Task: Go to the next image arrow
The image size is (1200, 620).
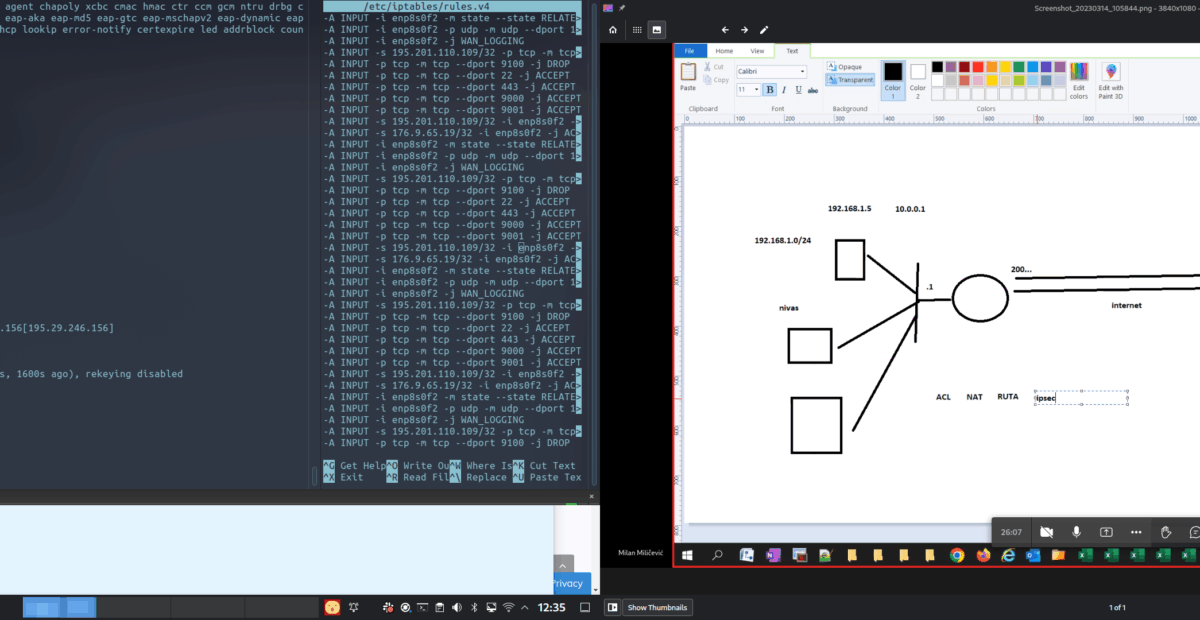Action: point(744,30)
